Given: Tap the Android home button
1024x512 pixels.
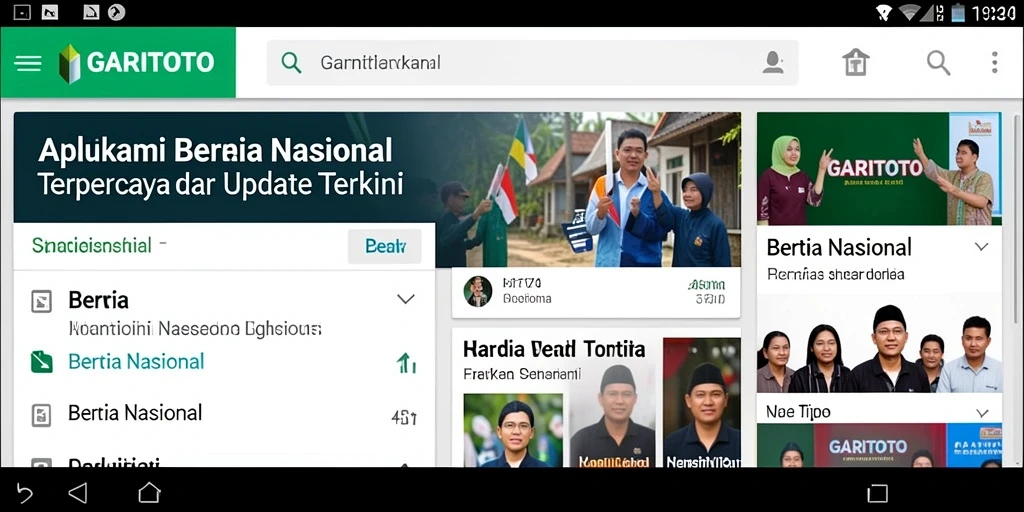Looking at the screenshot, I should (x=149, y=492).
